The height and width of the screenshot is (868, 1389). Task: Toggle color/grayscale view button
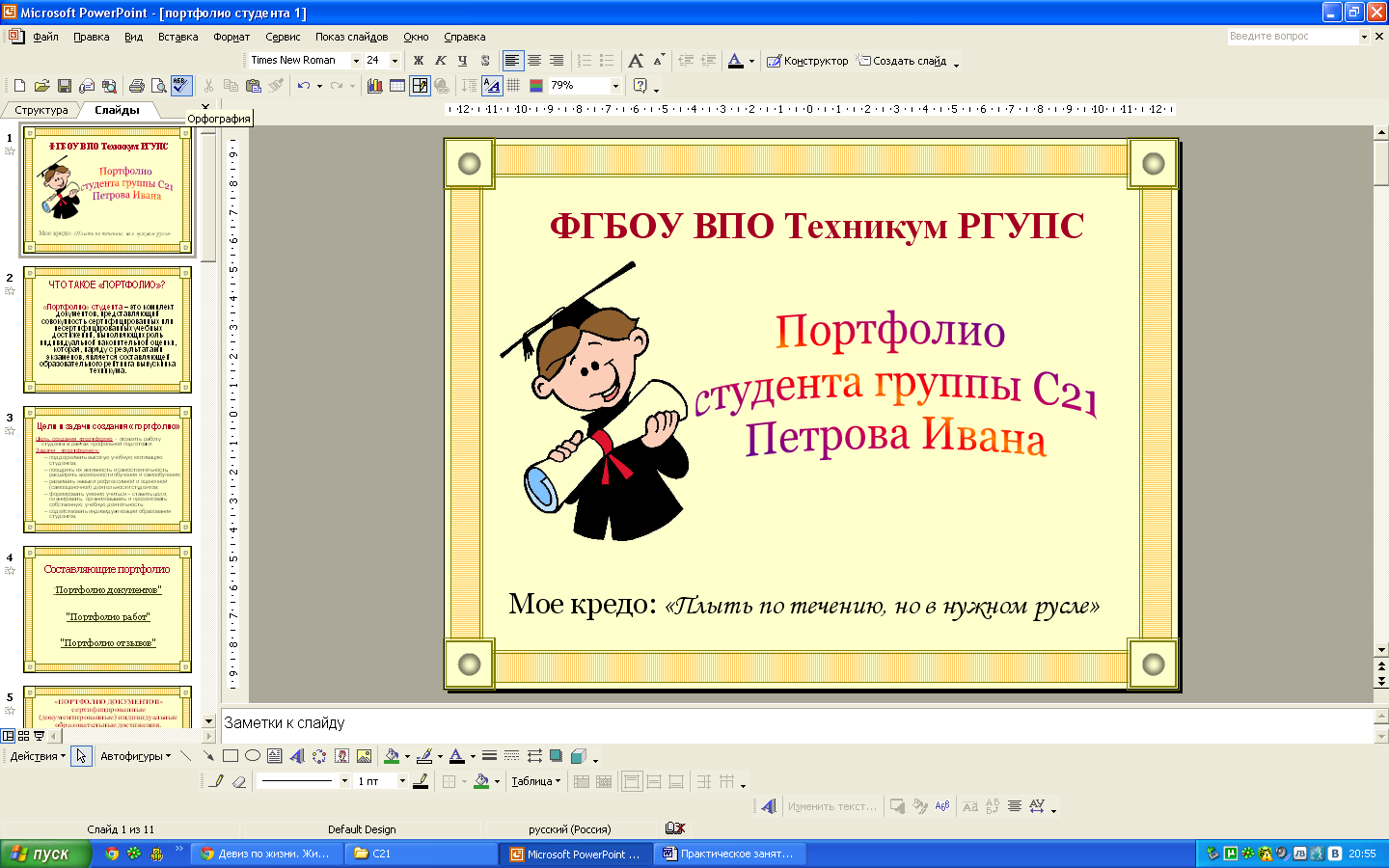[x=535, y=86]
